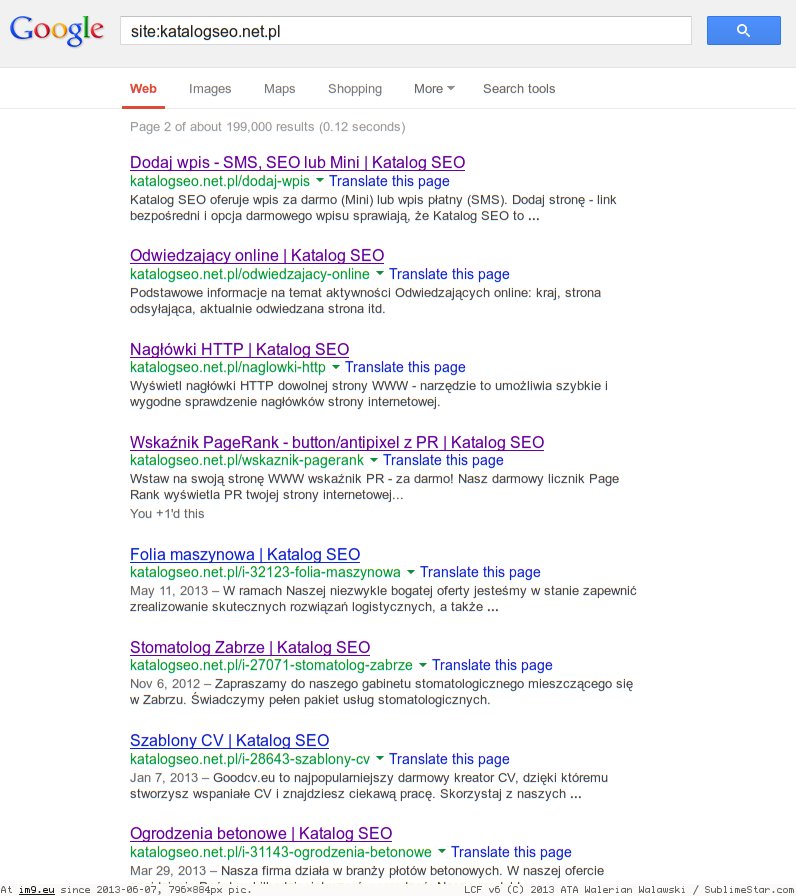Click the 'Jan 7, 2013' snippet date
The height and width of the screenshot is (896, 796).
pyautogui.click(x=163, y=778)
